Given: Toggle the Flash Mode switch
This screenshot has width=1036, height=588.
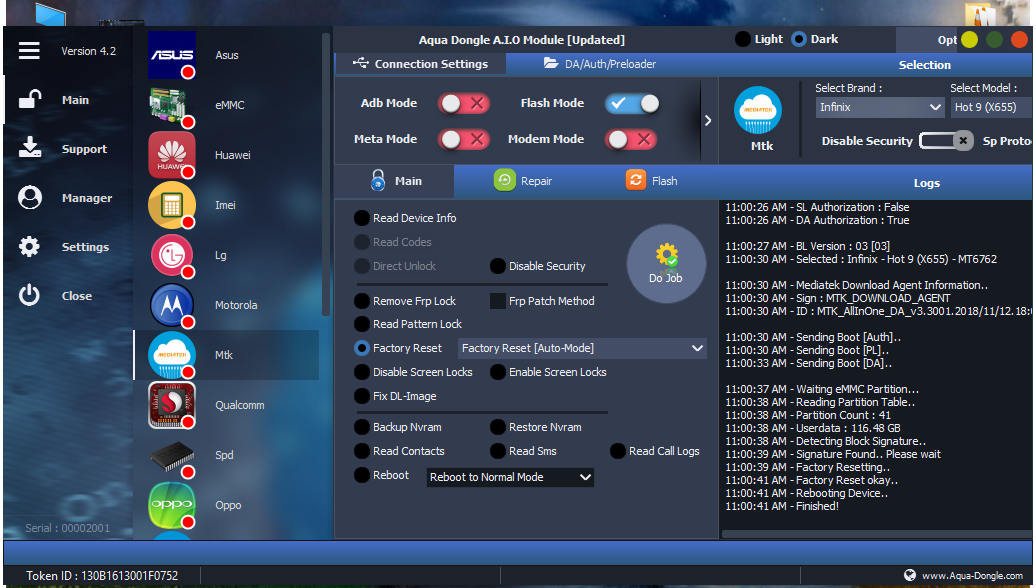Looking at the screenshot, I should coord(632,103).
